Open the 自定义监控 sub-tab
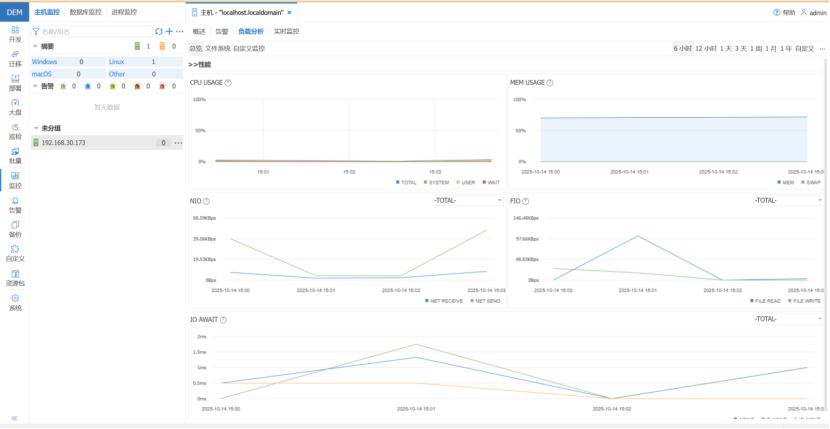Image resolution: width=830 pixels, height=429 pixels. [249, 49]
